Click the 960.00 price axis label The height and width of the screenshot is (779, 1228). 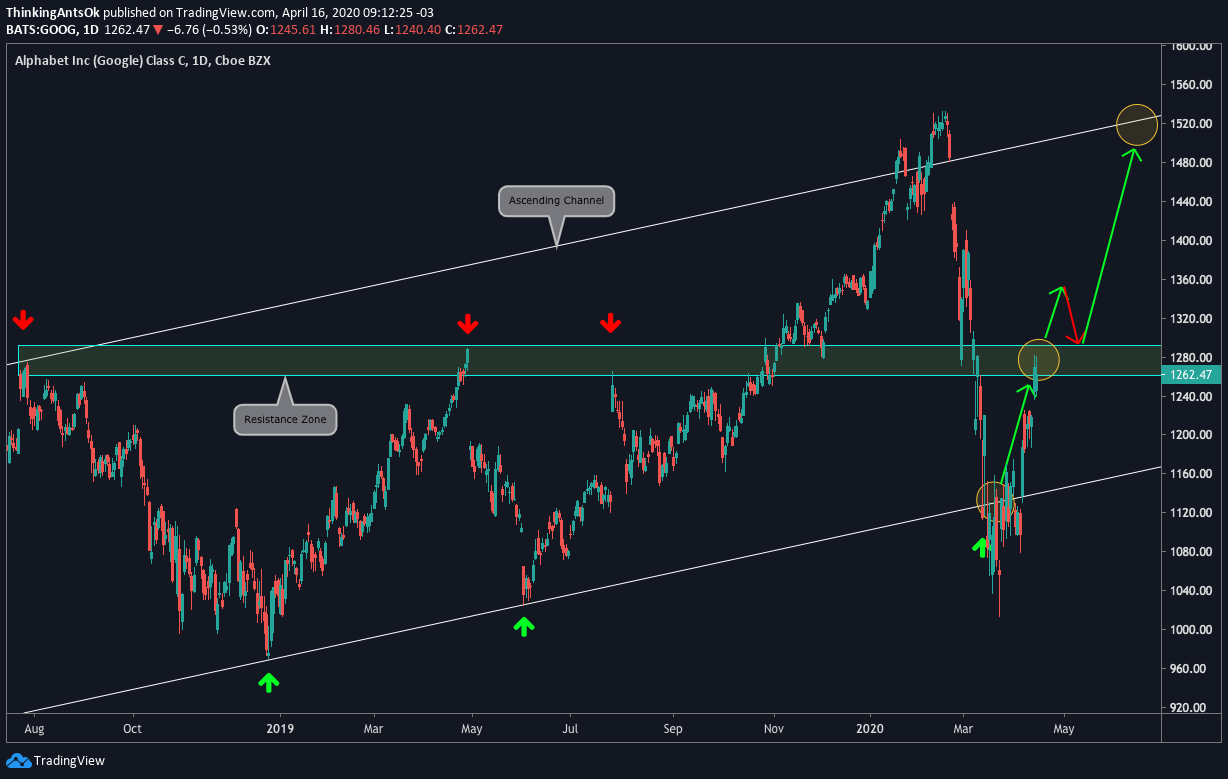pyautogui.click(x=1189, y=669)
